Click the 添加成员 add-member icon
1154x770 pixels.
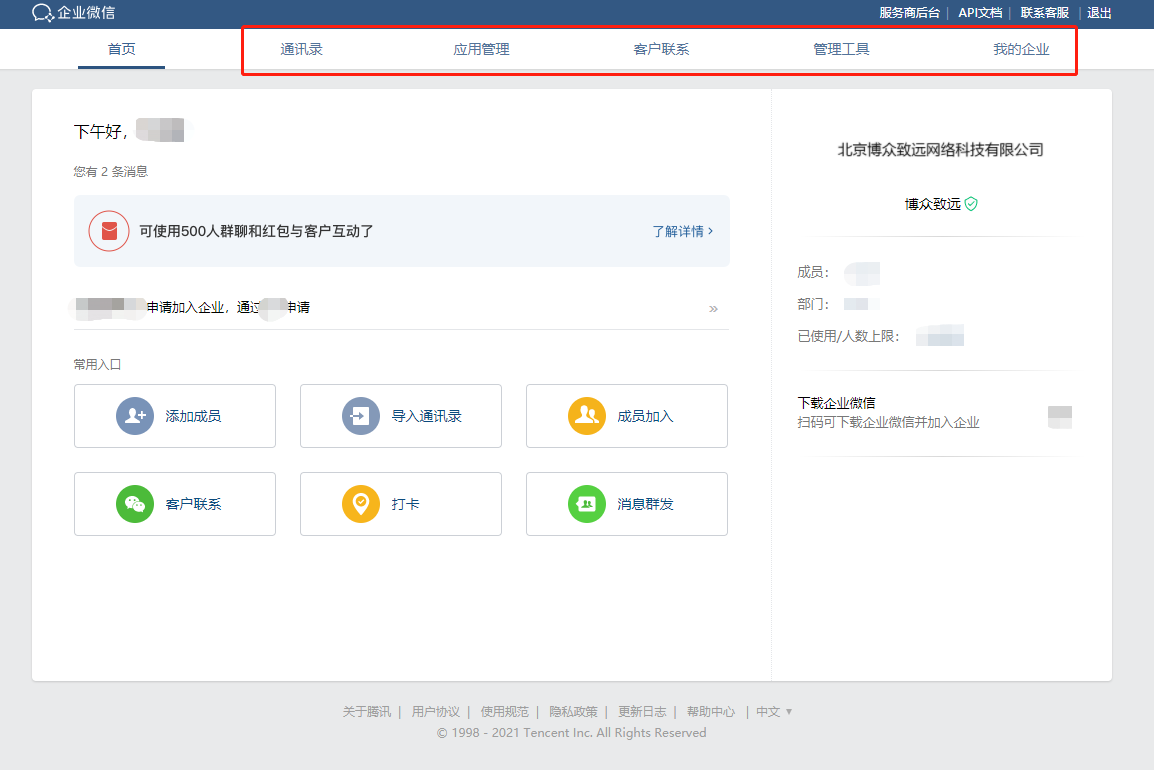tap(135, 416)
